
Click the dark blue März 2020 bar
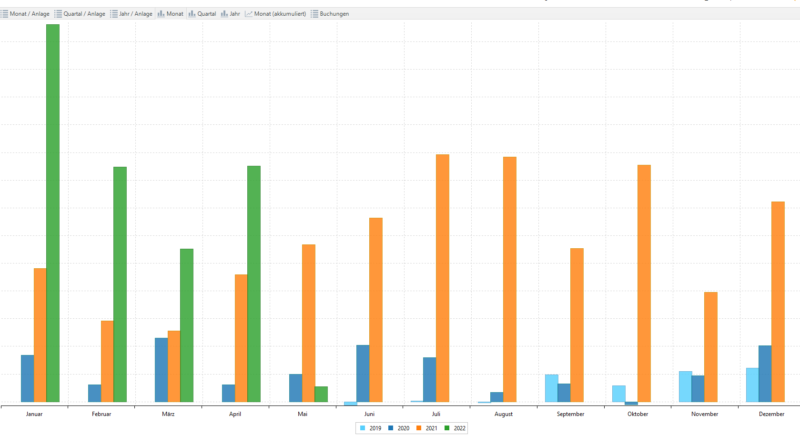pos(161,370)
